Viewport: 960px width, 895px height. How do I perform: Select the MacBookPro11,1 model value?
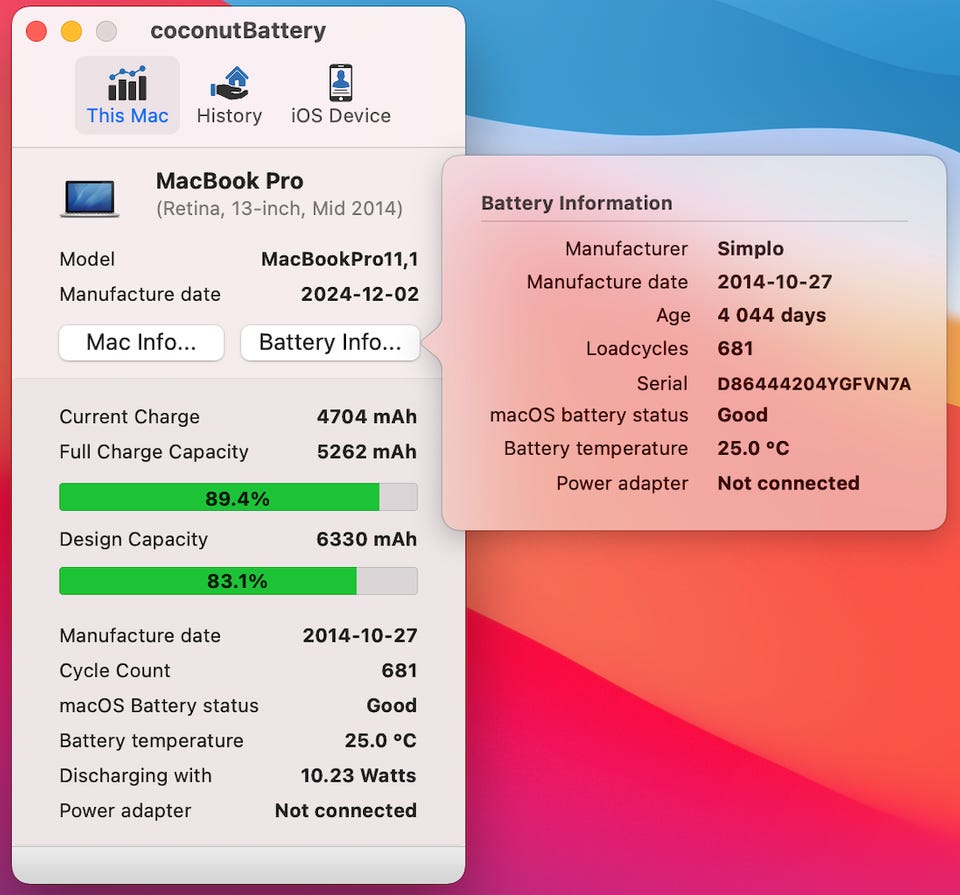click(339, 259)
